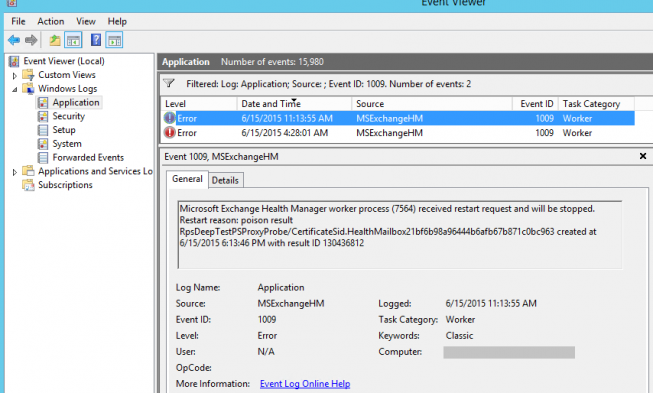Click the Logged value 6/15/2015 11:13:55 AM

tap(491, 303)
